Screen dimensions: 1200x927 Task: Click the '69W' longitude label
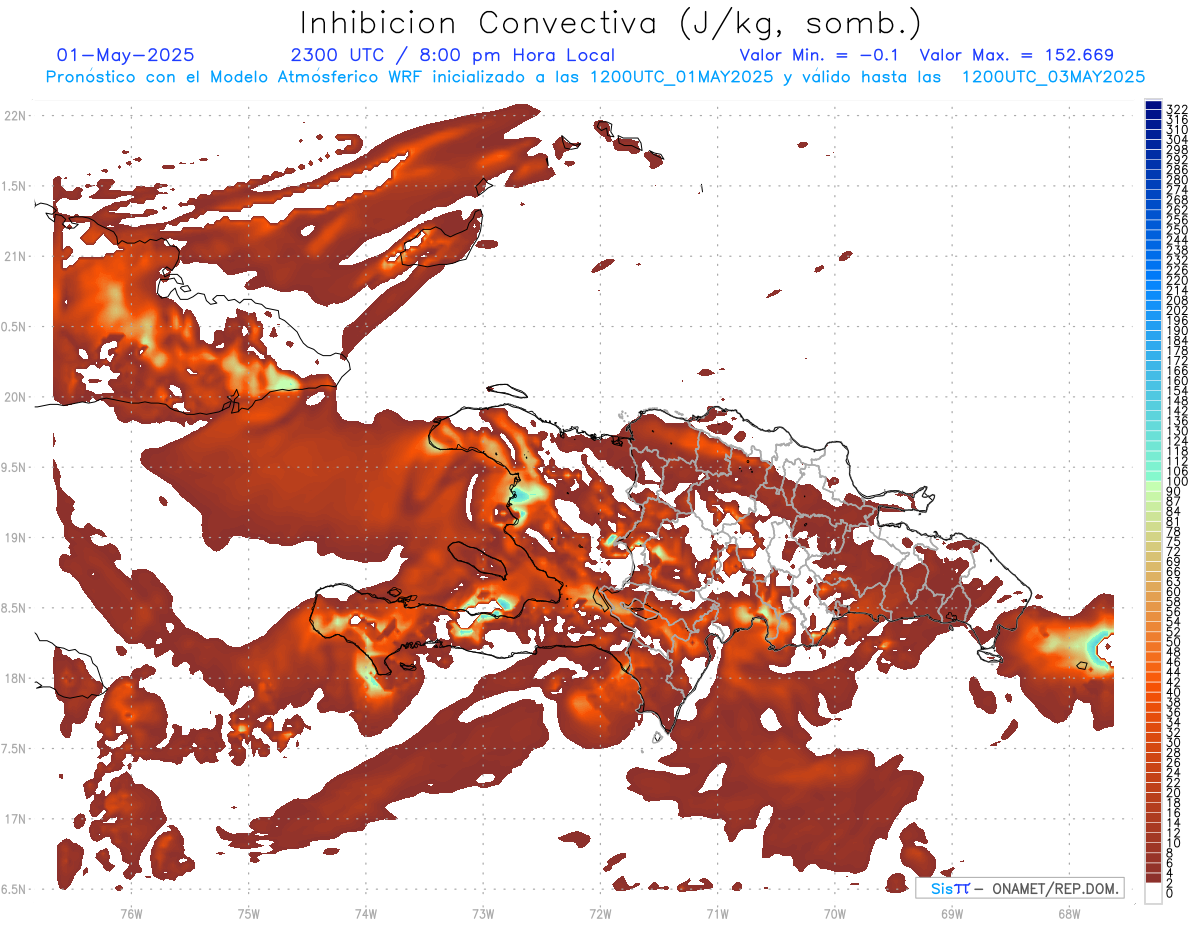pos(952,913)
